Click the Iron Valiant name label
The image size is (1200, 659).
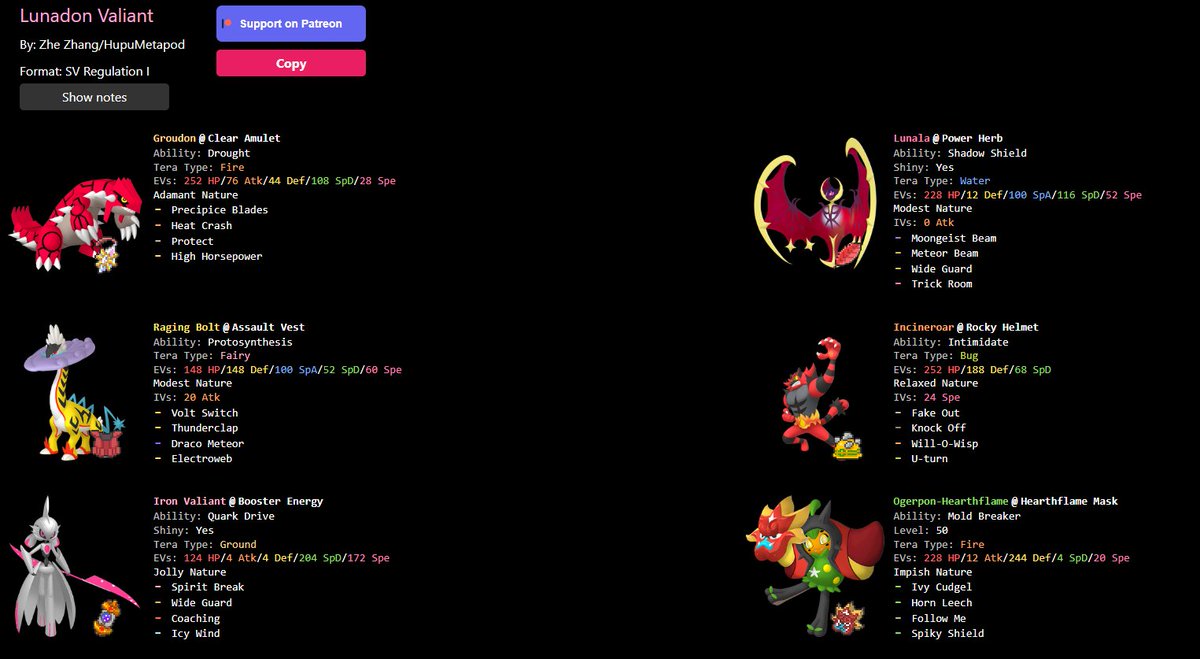(x=189, y=501)
